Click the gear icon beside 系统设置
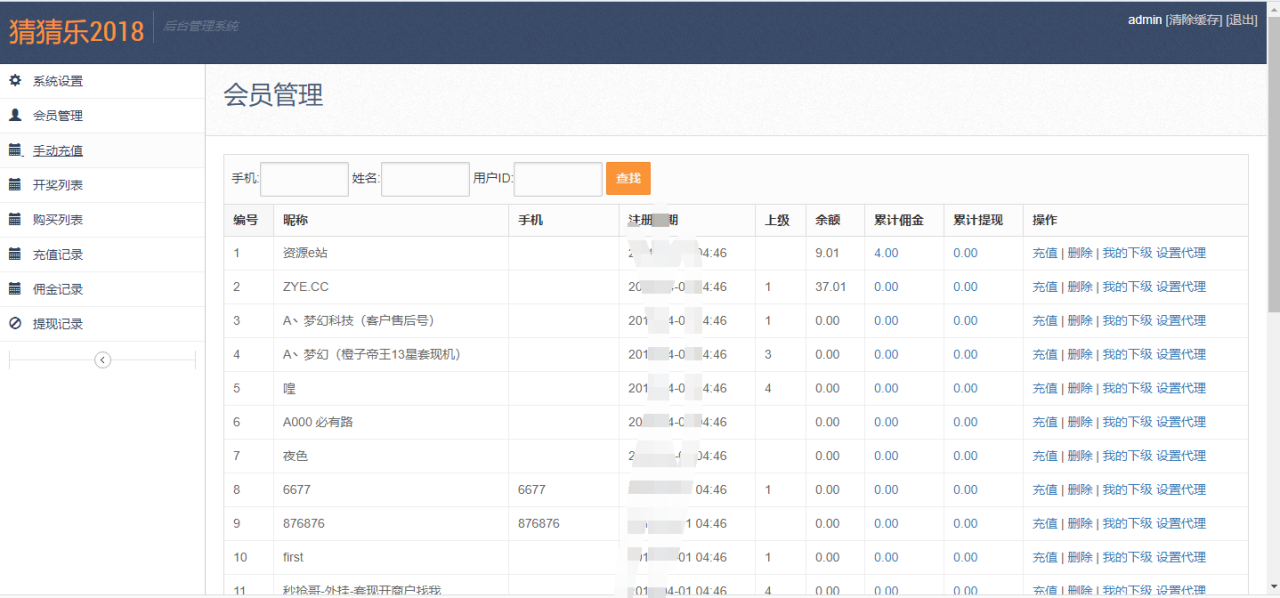 pos(15,81)
